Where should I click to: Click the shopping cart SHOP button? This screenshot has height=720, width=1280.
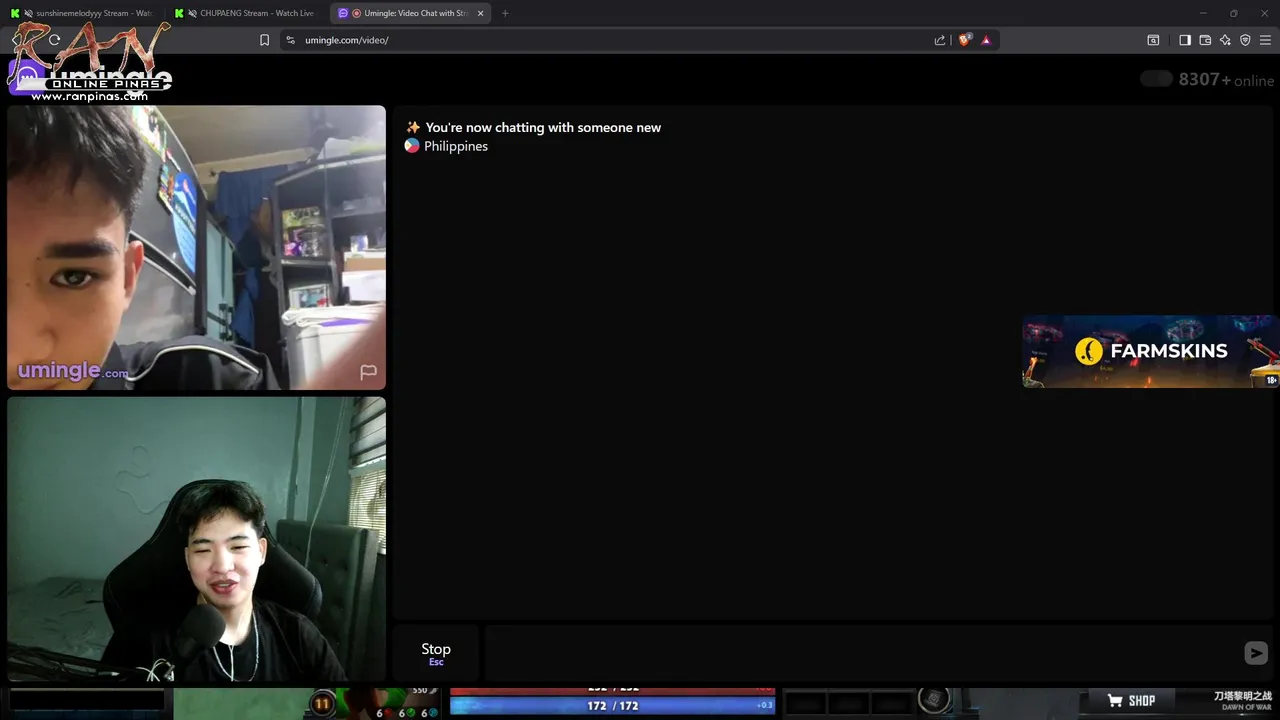1131,701
